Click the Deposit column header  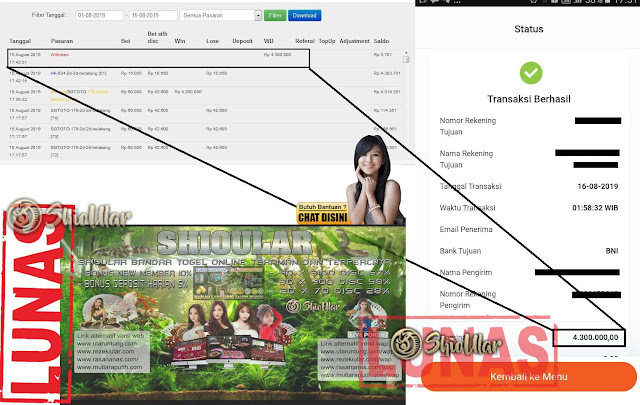(x=242, y=41)
